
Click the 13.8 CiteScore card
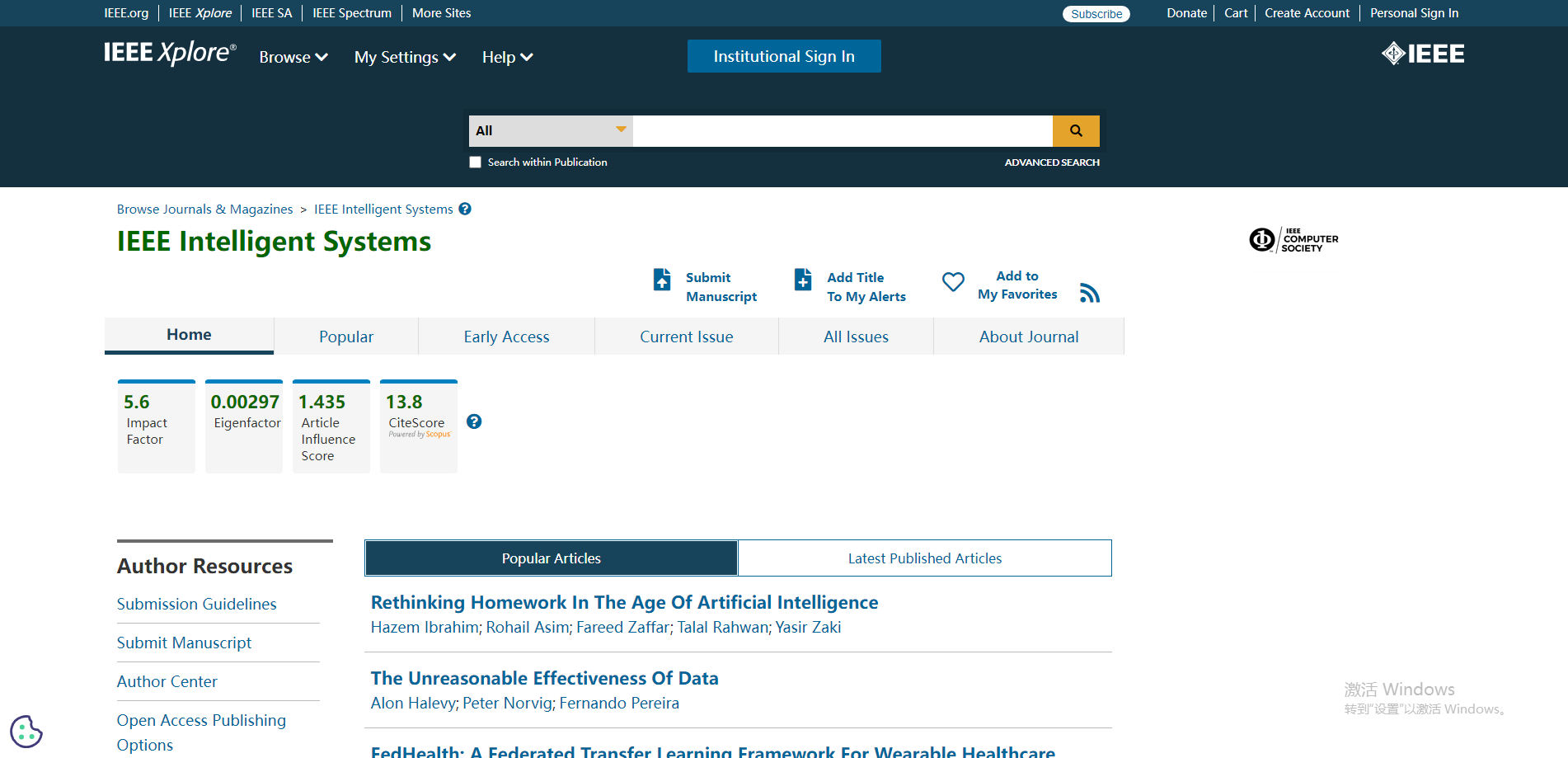[419, 426]
